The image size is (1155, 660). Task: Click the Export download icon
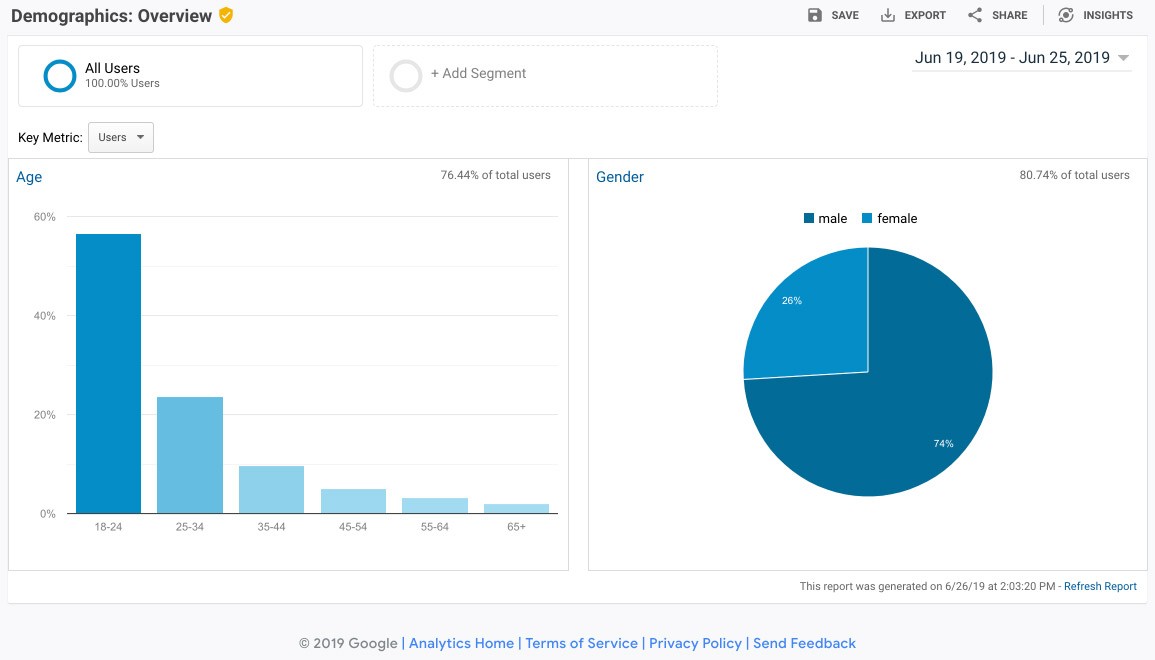[x=888, y=15]
